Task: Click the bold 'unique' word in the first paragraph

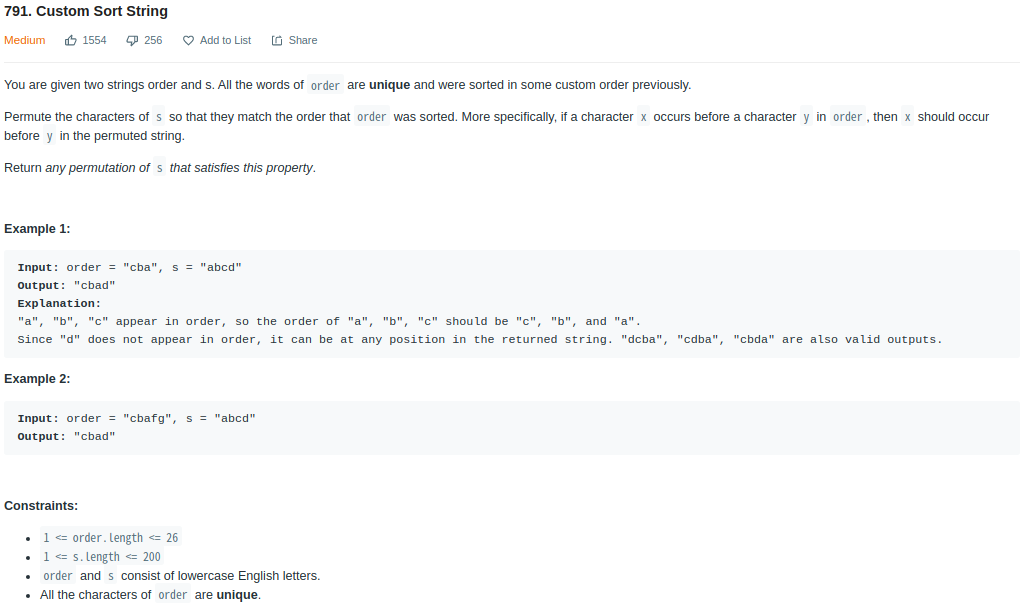Action: point(390,85)
